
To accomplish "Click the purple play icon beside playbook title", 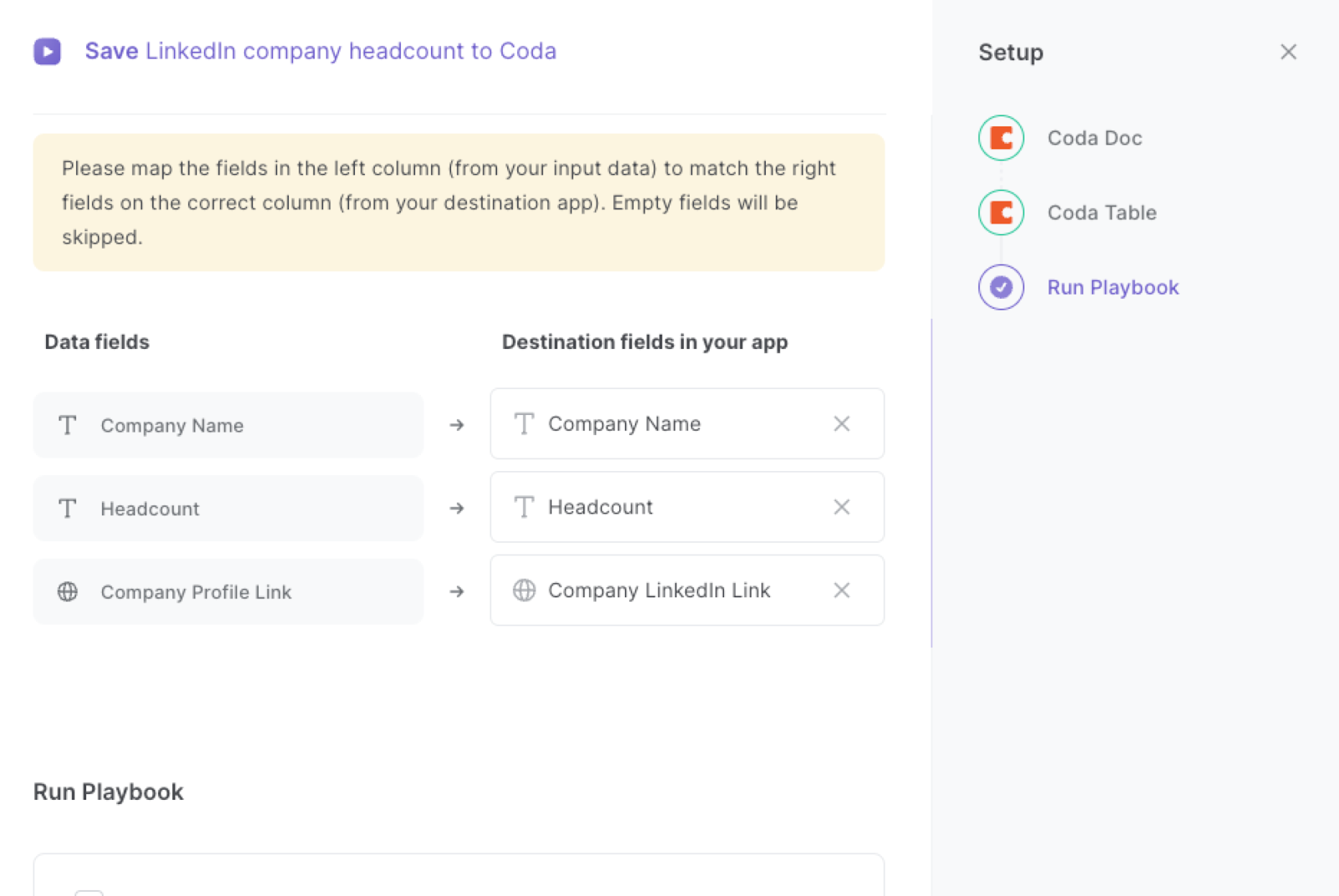I will point(47,51).
